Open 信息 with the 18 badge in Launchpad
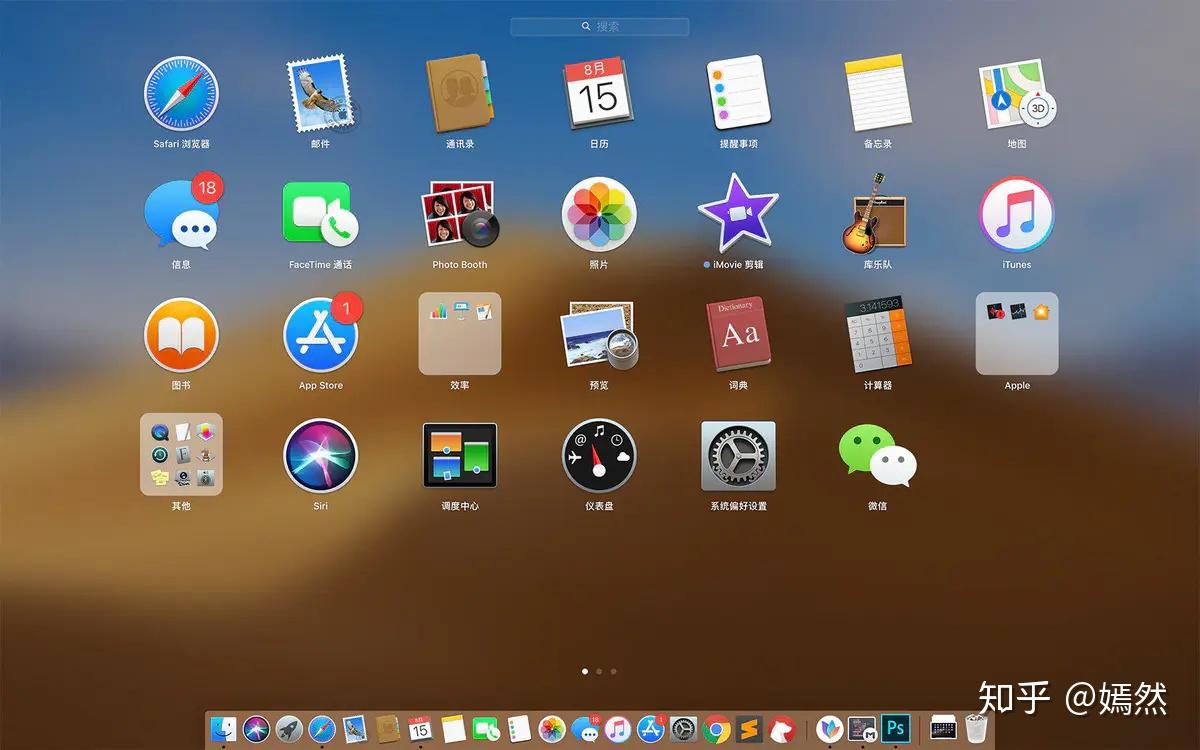 (181, 214)
